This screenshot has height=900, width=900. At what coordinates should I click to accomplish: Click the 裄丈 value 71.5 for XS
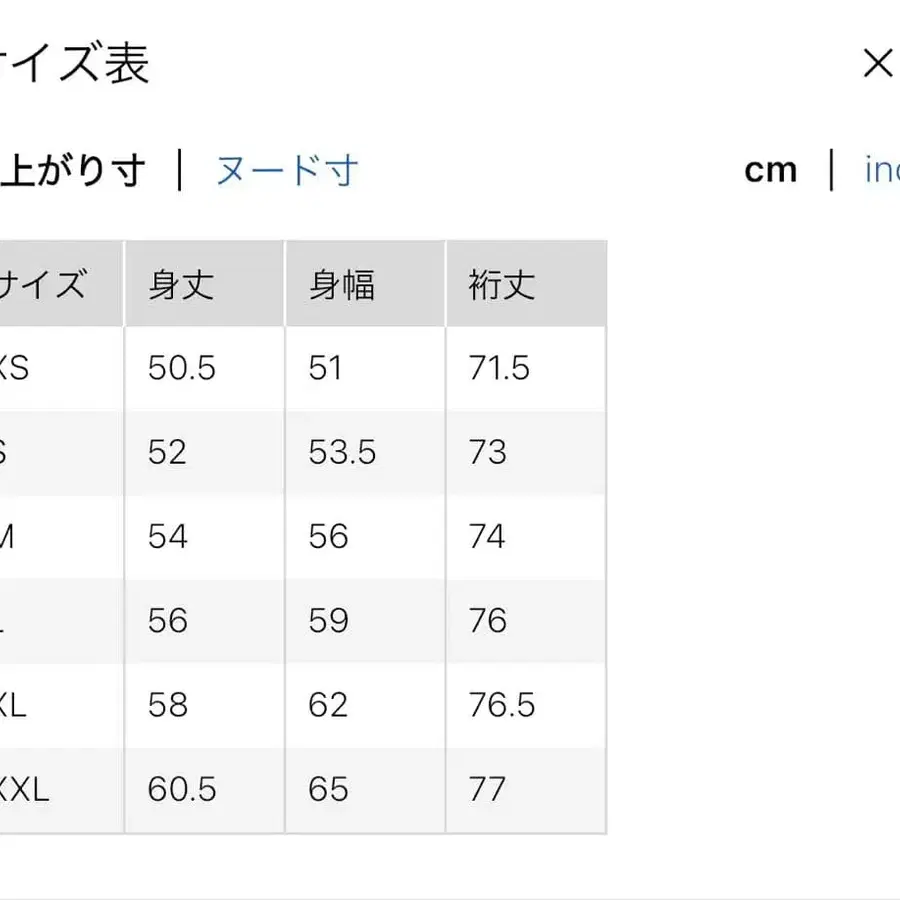(498, 368)
